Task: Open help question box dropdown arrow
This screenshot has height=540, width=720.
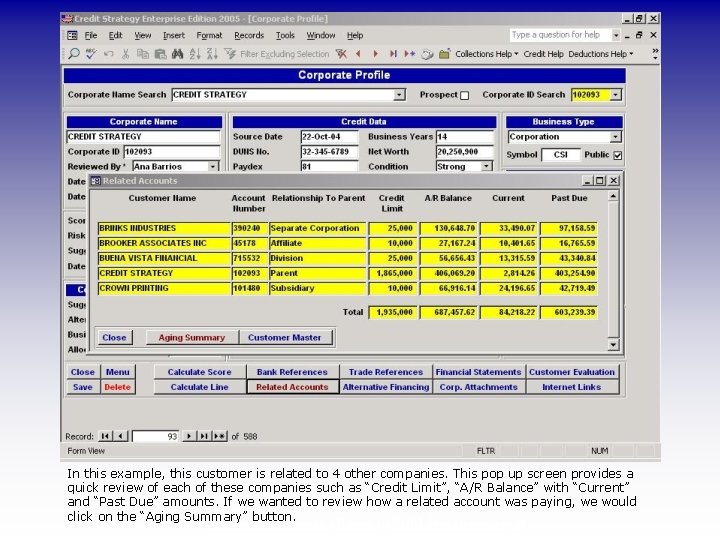Action: point(616,35)
